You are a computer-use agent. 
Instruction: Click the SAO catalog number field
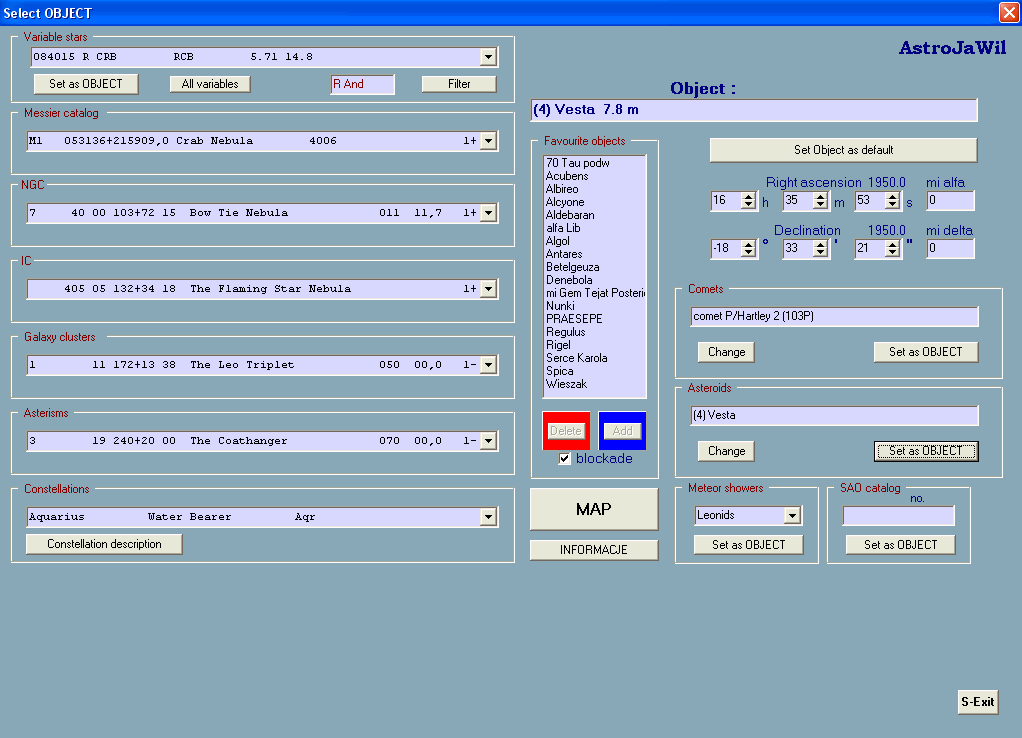coord(899,516)
